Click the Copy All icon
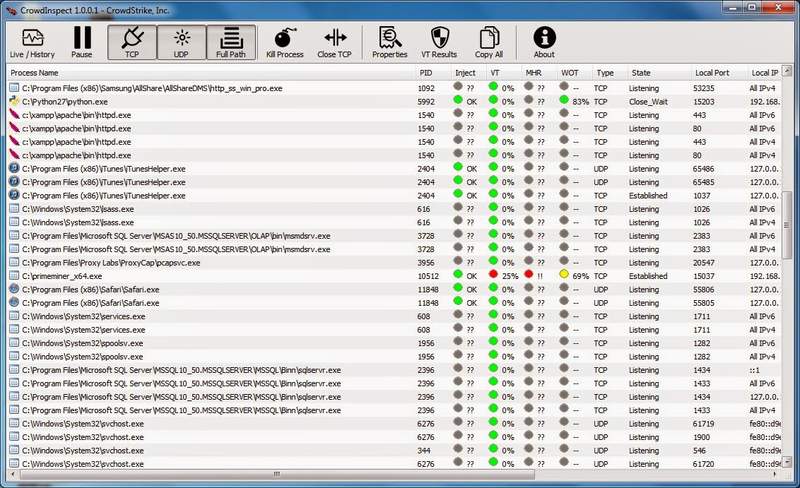Screen dimensions: 800x488 coord(489,43)
